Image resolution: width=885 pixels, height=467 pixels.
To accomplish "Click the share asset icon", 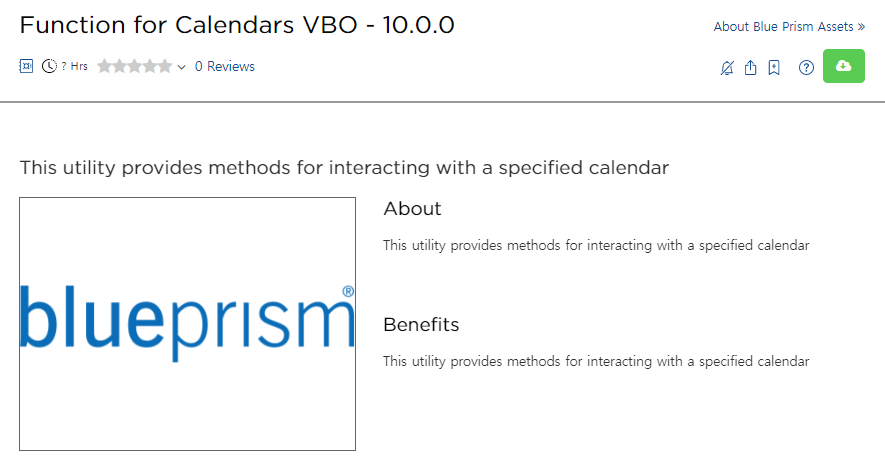I will (x=751, y=68).
